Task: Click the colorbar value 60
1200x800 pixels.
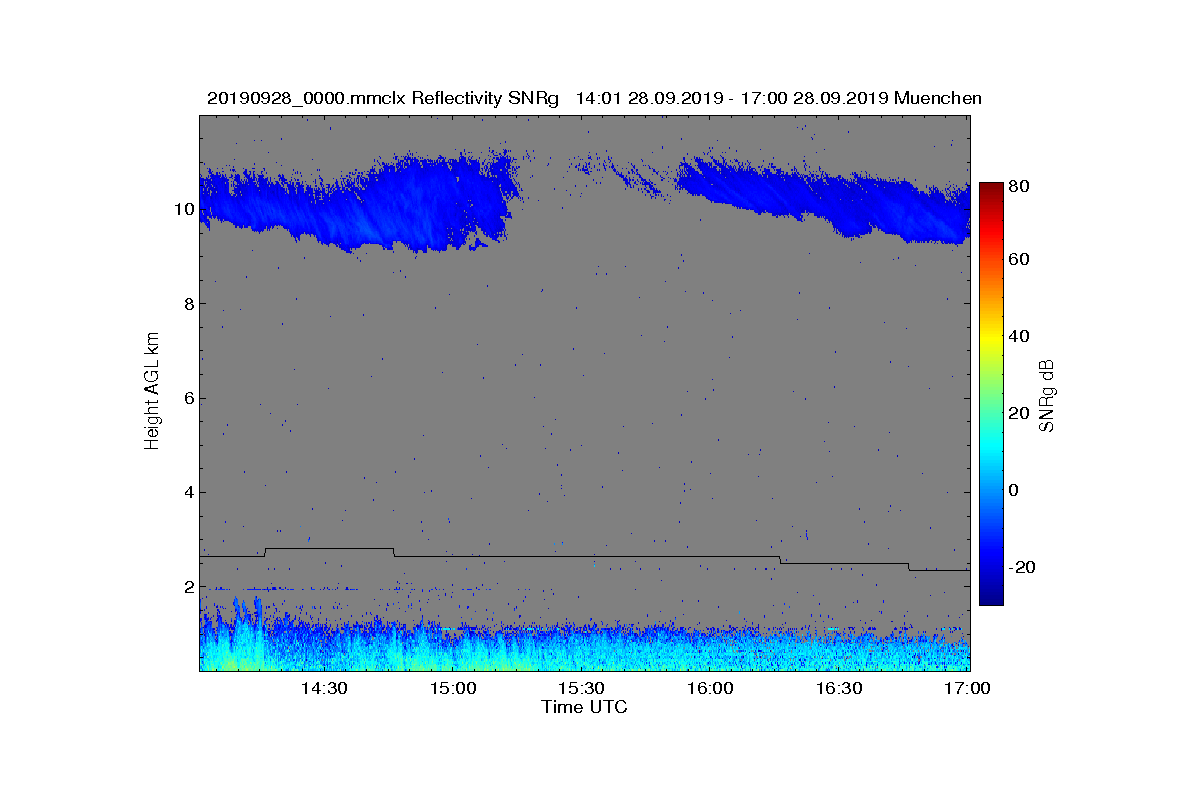Action: point(1019,260)
